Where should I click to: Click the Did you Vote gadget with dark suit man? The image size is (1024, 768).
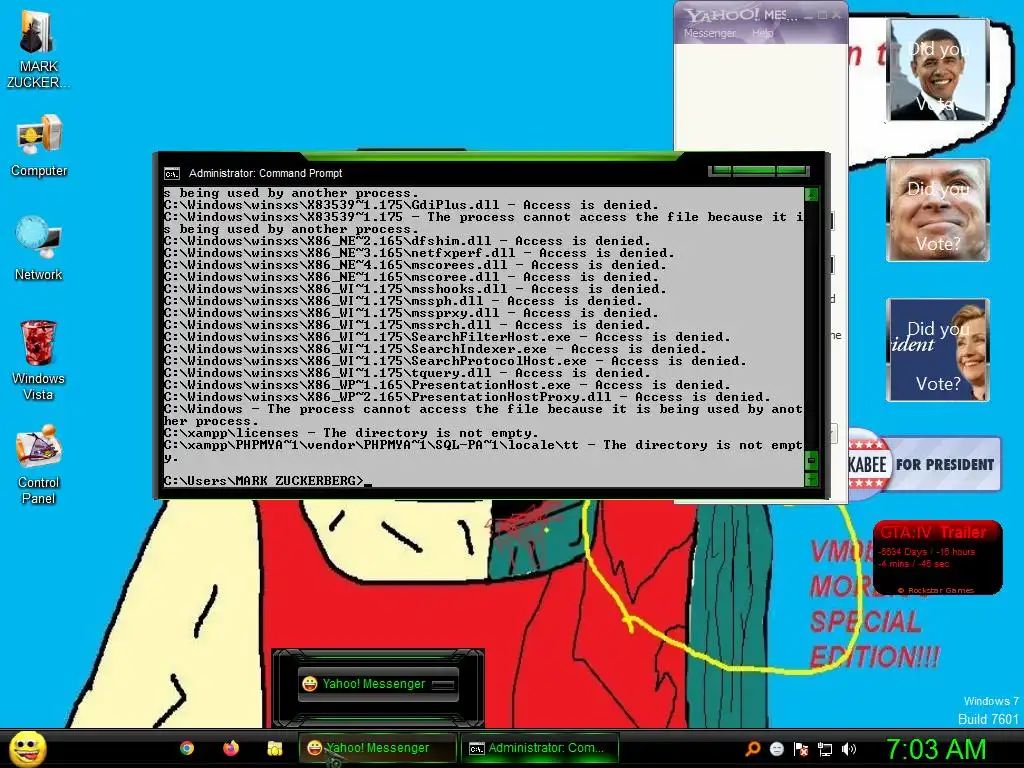[x=938, y=70]
